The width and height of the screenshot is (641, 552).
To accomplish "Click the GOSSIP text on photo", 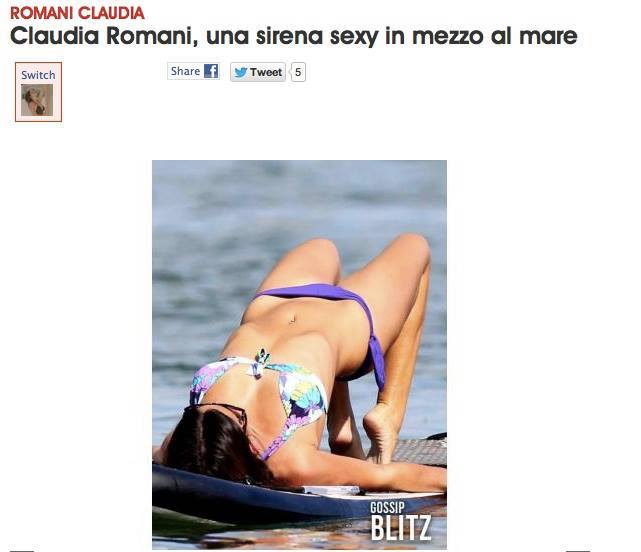I will [x=387, y=507].
